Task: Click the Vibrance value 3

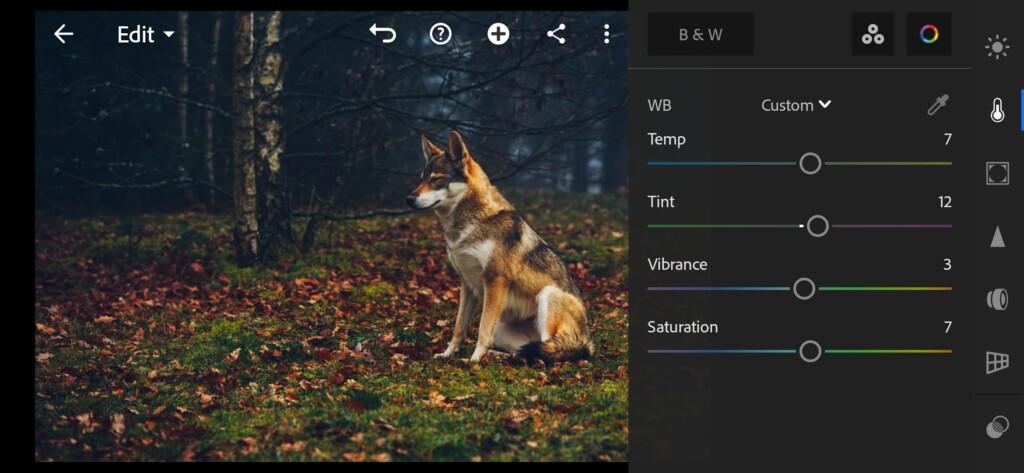Action: click(x=948, y=265)
